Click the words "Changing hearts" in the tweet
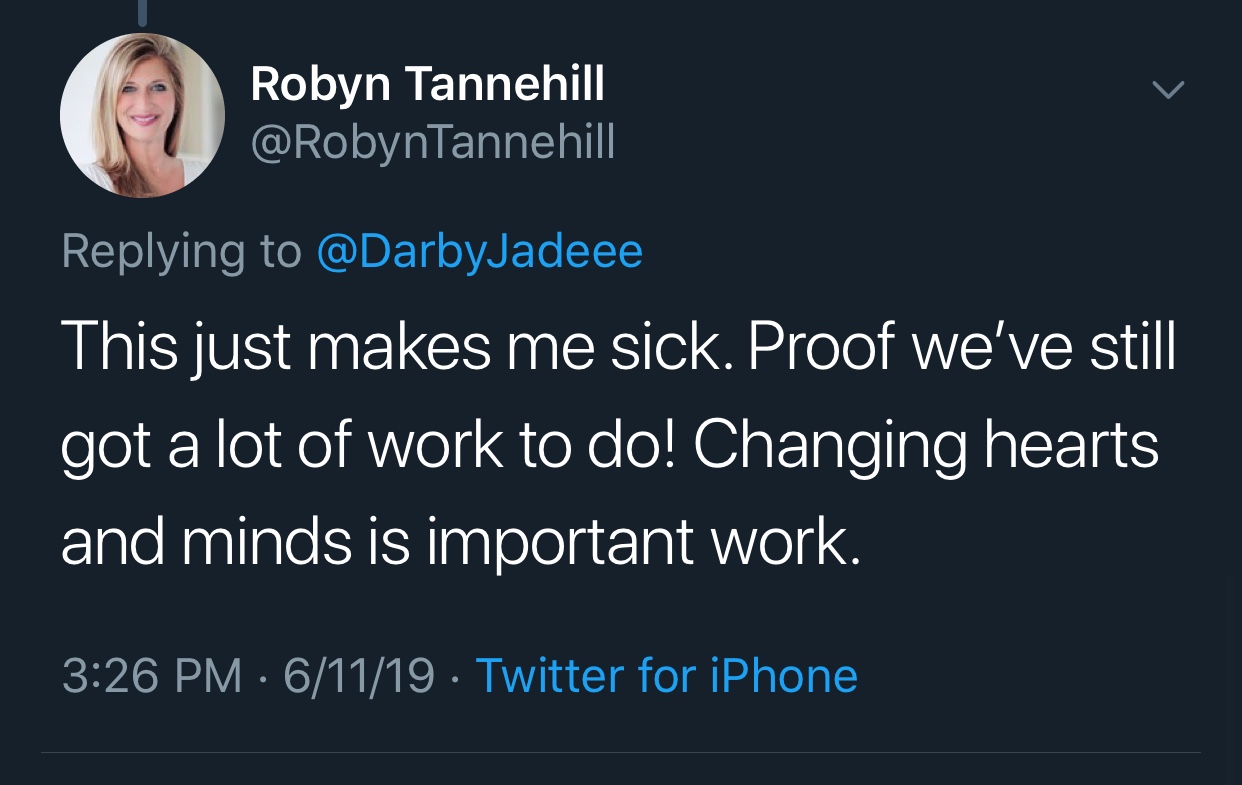This screenshot has height=785, width=1242. coord(926,444)
